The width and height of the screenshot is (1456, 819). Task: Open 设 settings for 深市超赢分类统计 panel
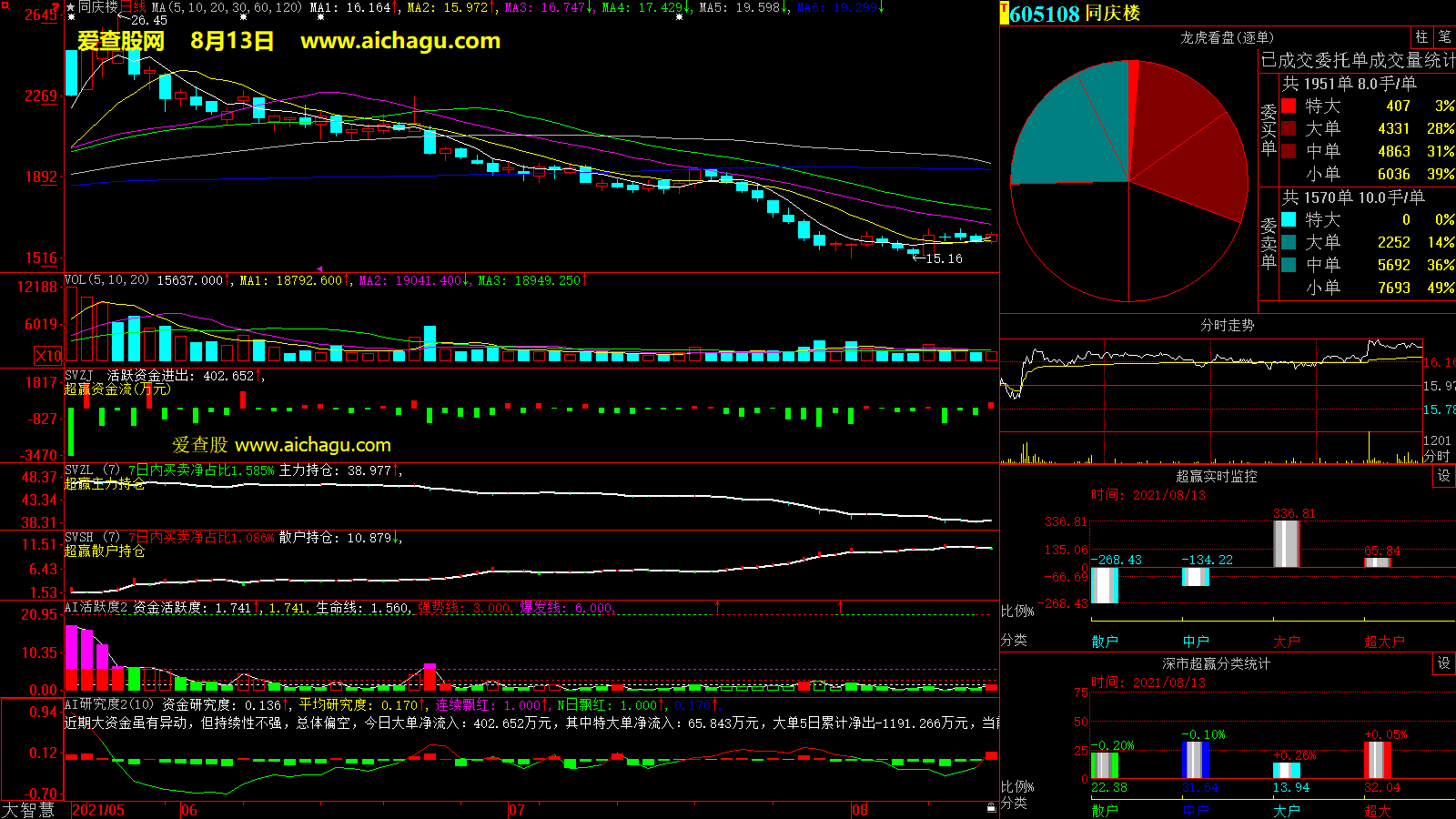(x=1443, y=663)
